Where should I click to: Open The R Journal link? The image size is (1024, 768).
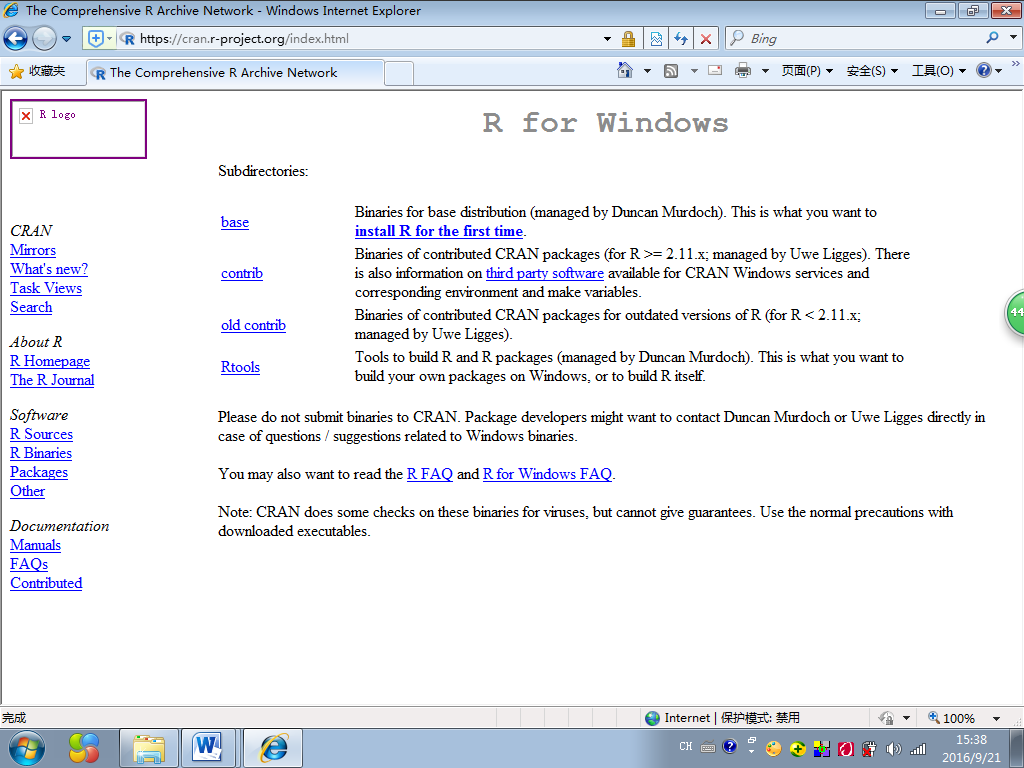pyautogui.click(x=52, y=380)
